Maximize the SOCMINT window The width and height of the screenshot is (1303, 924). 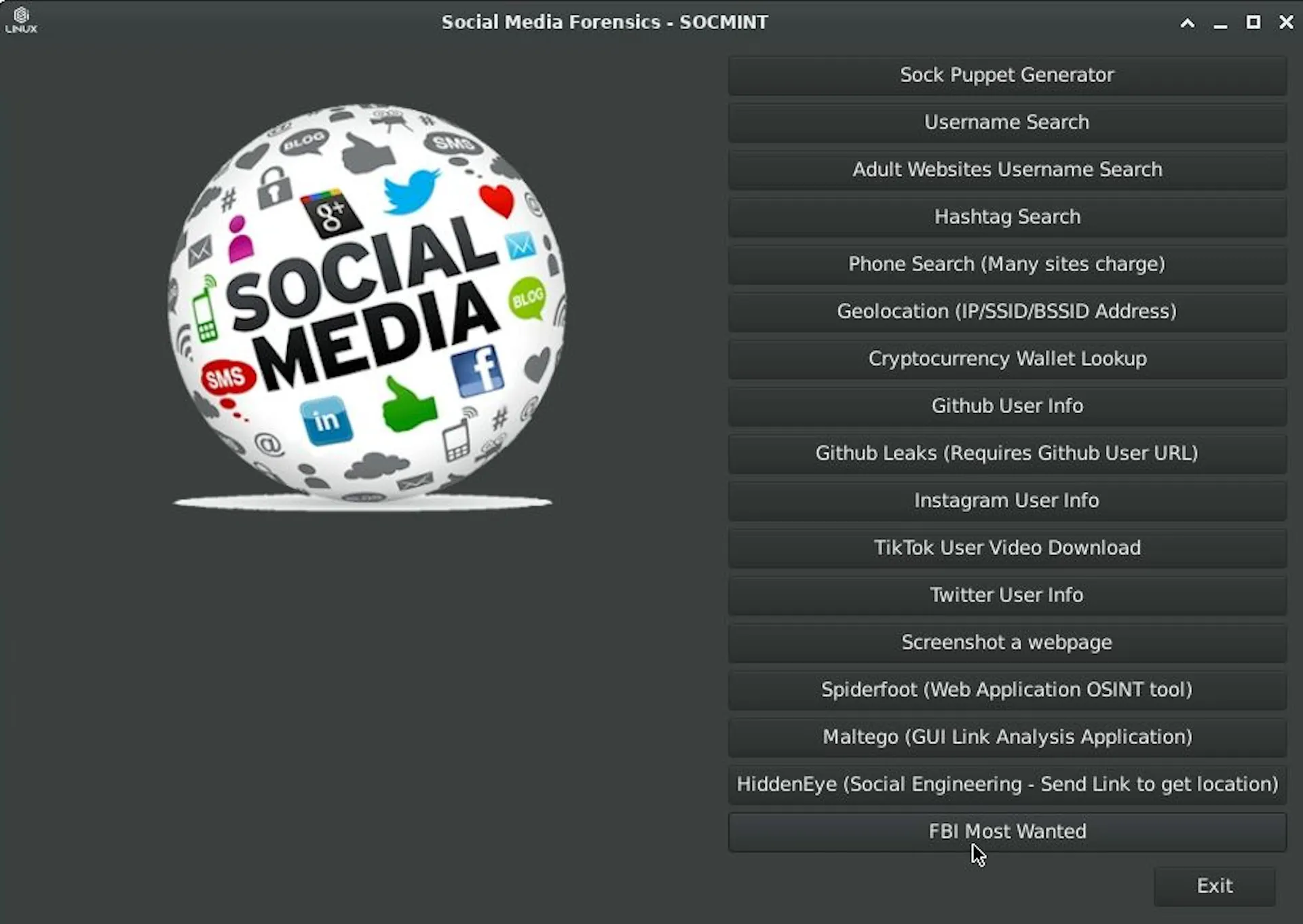1253,22
